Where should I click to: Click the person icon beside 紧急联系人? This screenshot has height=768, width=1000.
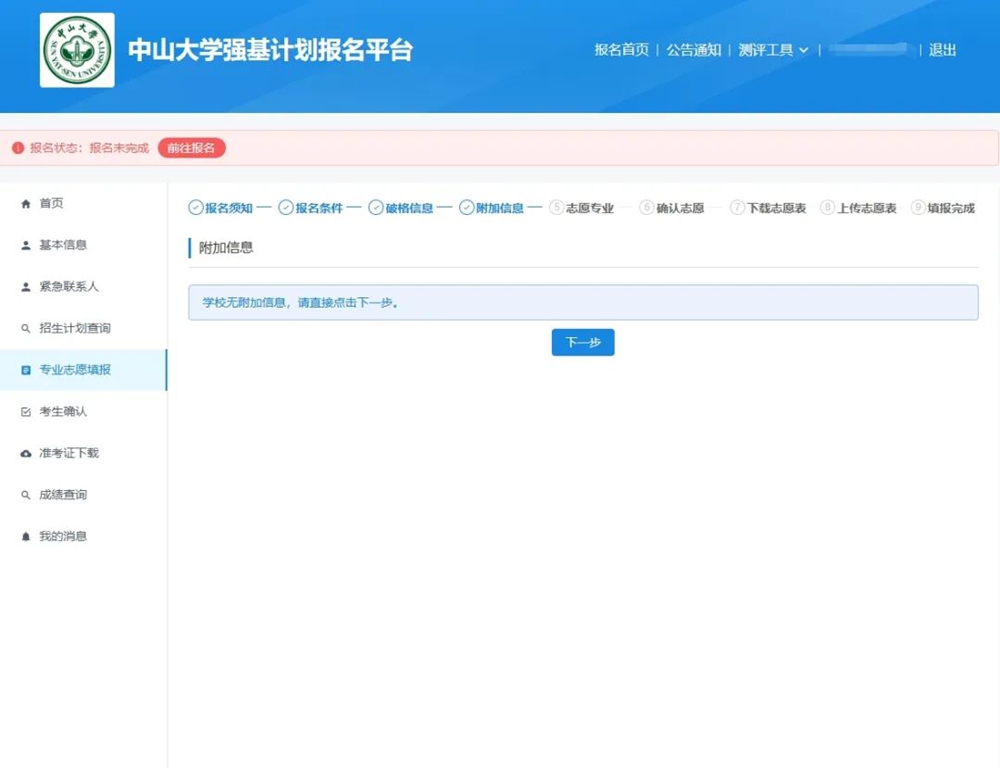(26, 287)
